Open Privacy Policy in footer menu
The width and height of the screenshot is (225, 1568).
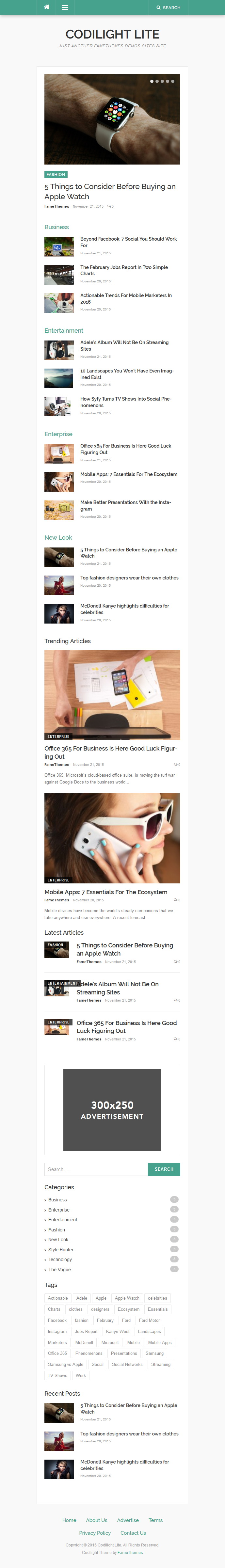coord(95,1533)
